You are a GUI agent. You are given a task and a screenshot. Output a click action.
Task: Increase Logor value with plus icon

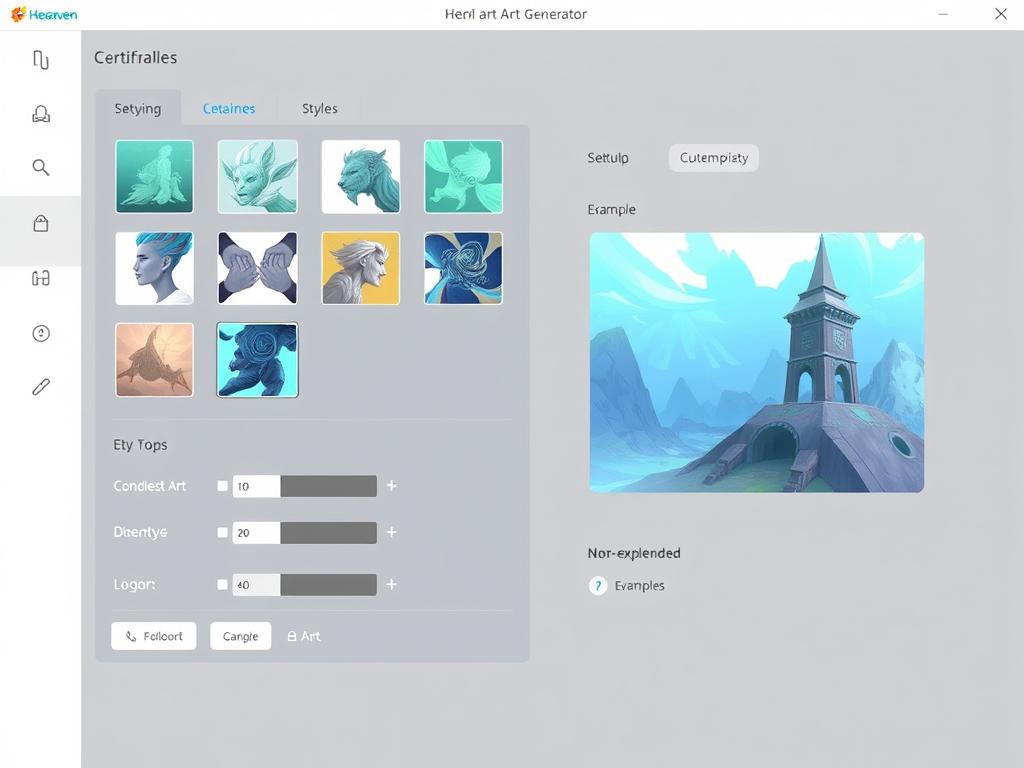(391, 584)
